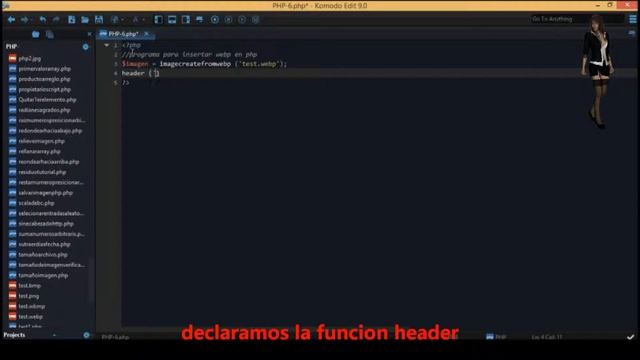Open the Places folder icon in sidebar

coord(36,34)
